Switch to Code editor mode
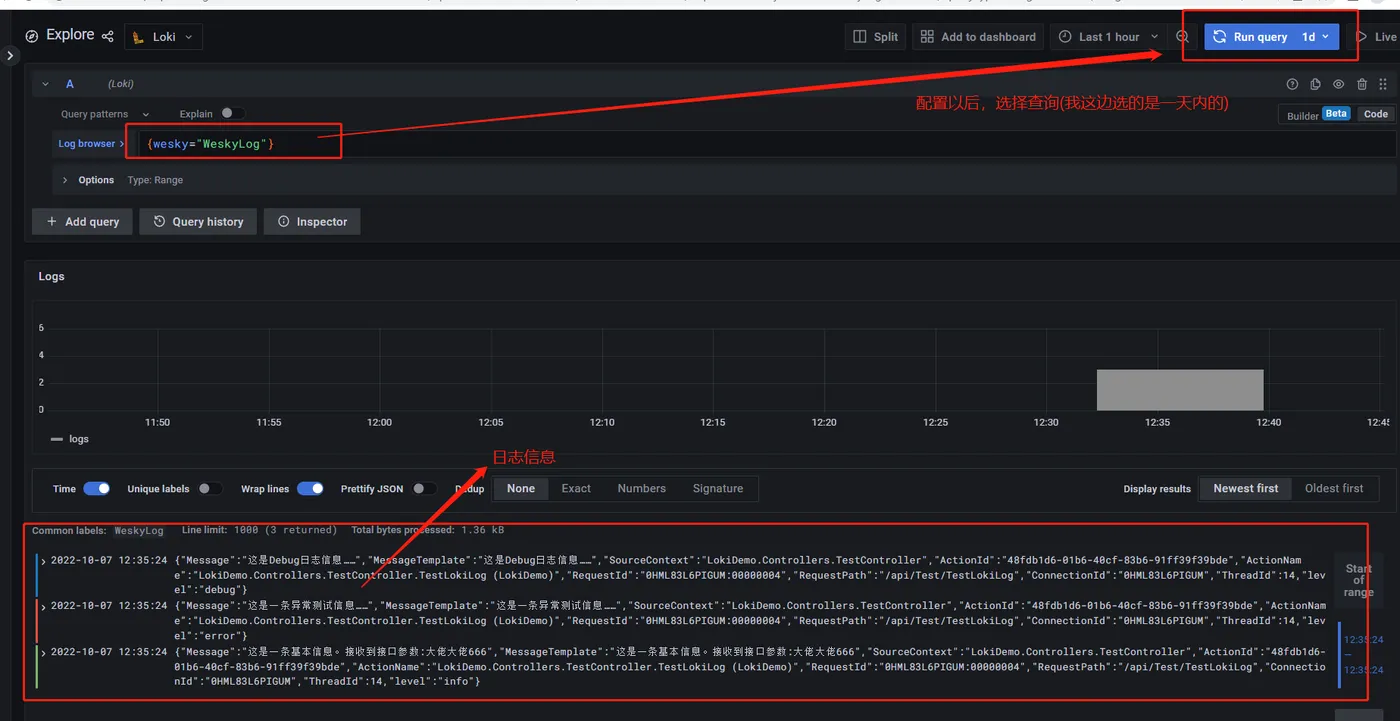The image size is (1400, 721). pos(1376,114)
